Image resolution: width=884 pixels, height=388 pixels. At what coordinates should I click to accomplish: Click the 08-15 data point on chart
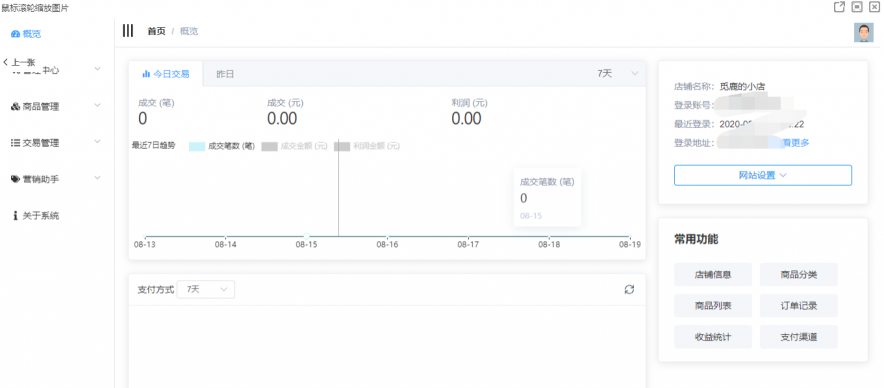coord(306,236)
